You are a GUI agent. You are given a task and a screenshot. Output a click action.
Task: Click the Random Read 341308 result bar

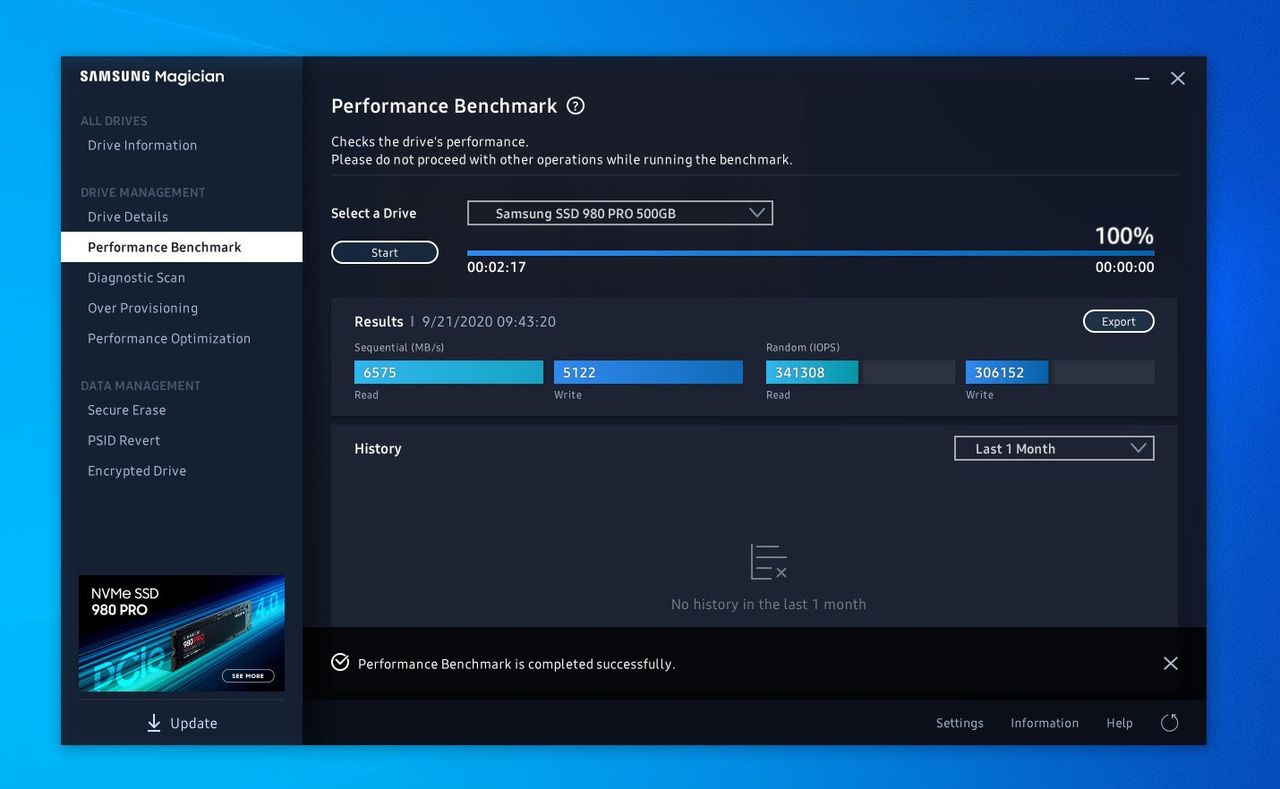(x=861, y=372)
